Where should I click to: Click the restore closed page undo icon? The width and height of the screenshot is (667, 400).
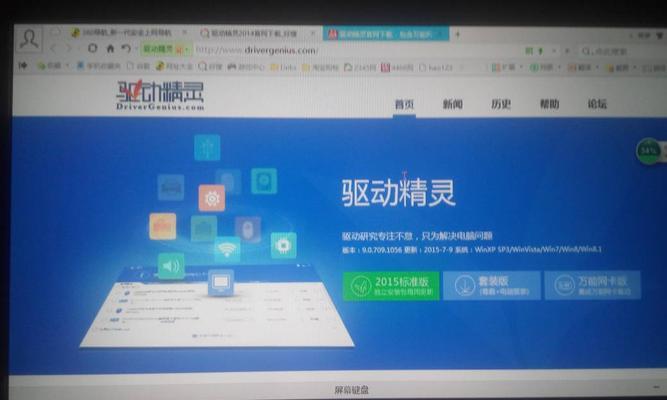(125, 49)
